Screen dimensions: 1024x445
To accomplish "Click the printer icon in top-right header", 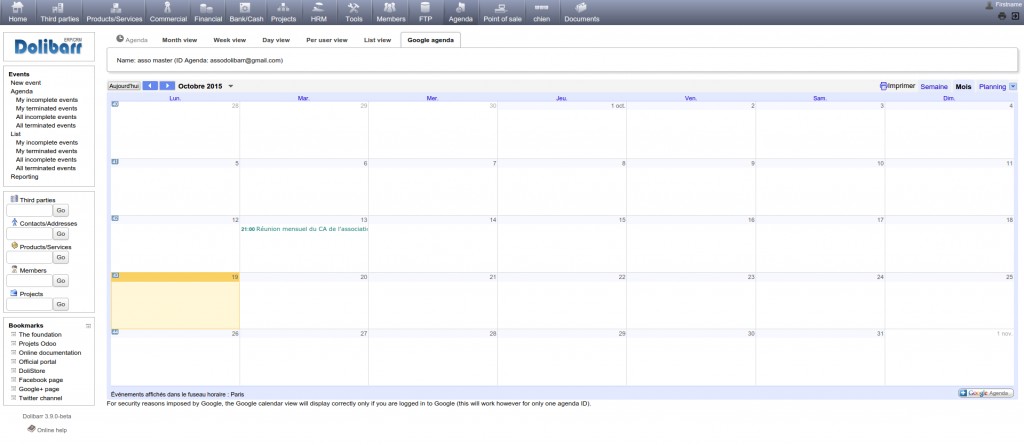I will 1002,16.
